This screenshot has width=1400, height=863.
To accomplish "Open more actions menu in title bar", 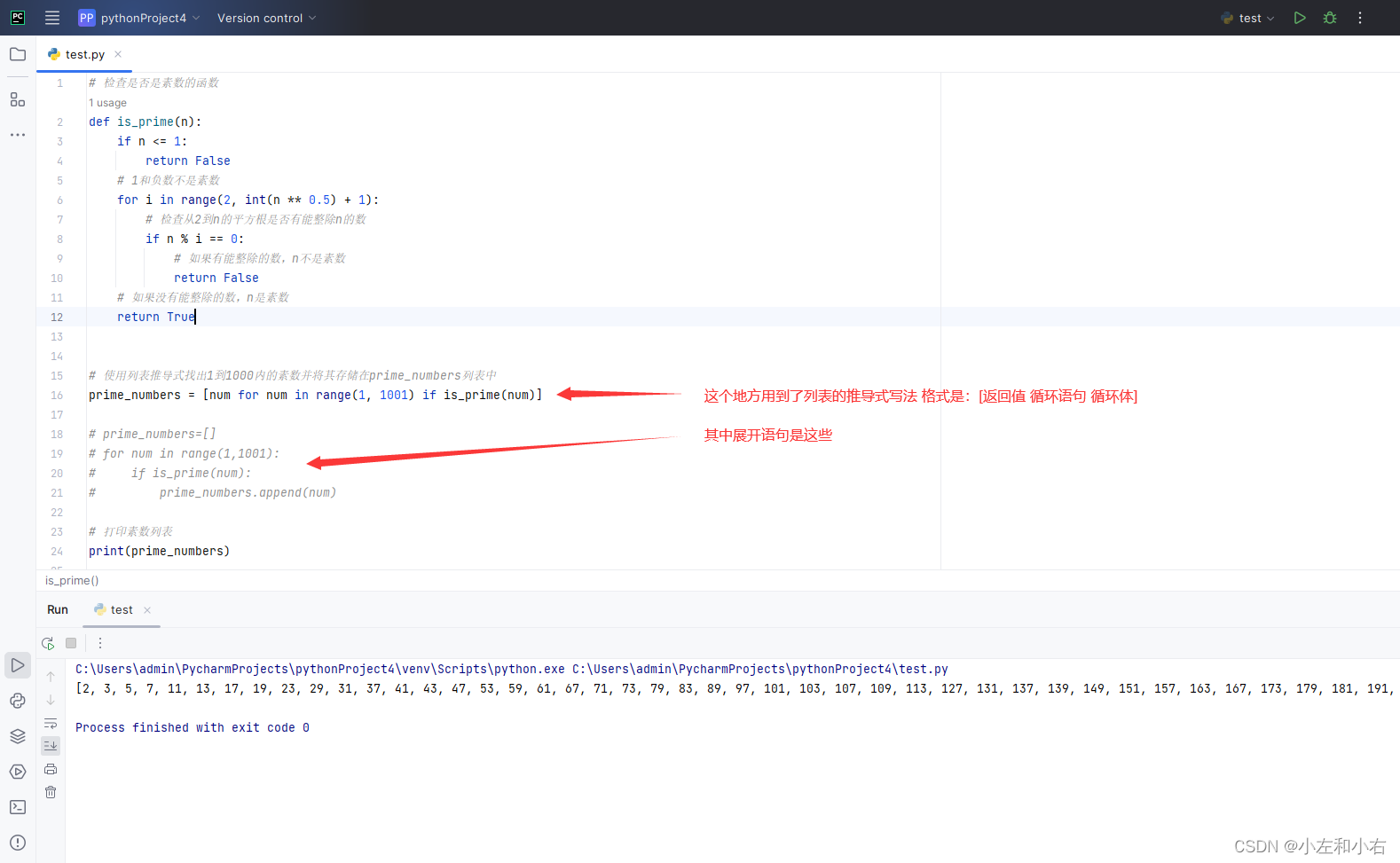I will tap(1360, 18).
